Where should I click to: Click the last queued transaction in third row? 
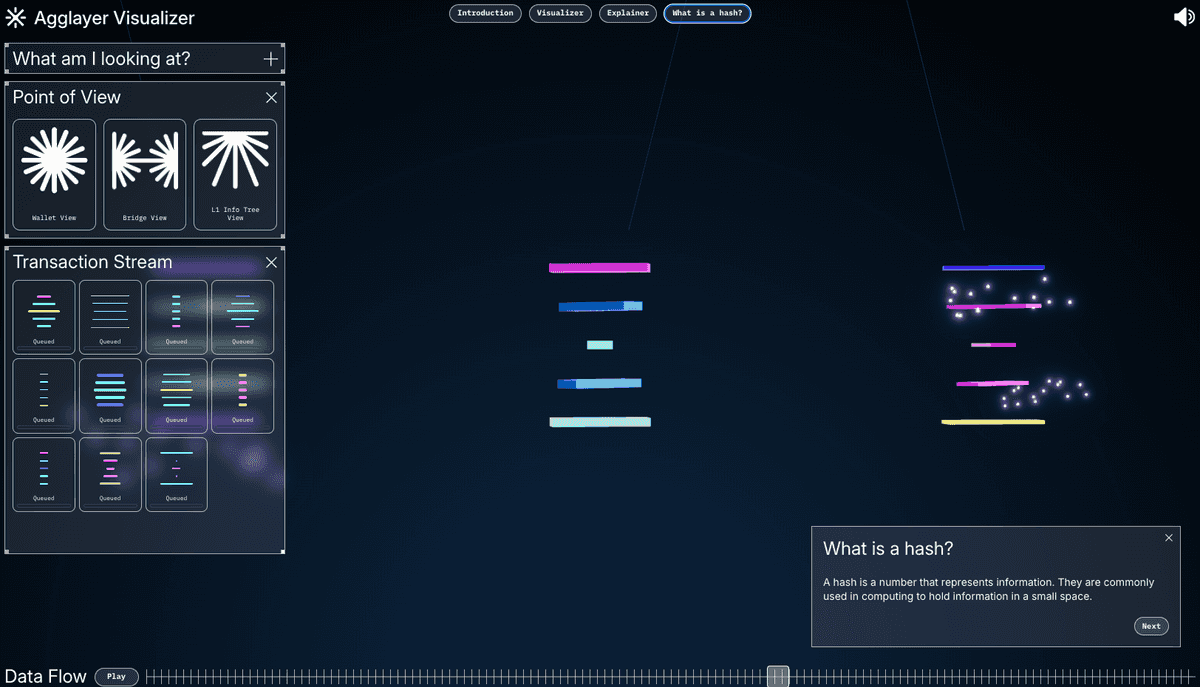[176, 474]
